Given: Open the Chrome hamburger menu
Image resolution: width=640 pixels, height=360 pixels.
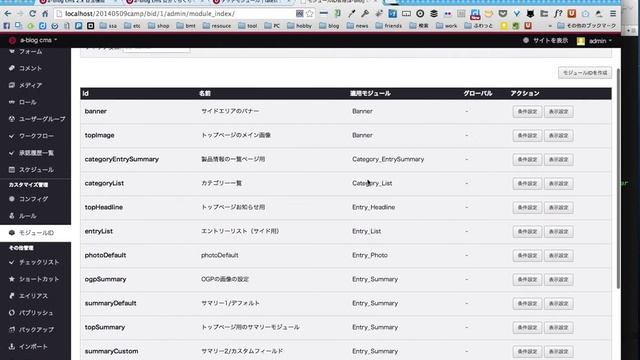Looking at the screenshot, I should (613, 13).
